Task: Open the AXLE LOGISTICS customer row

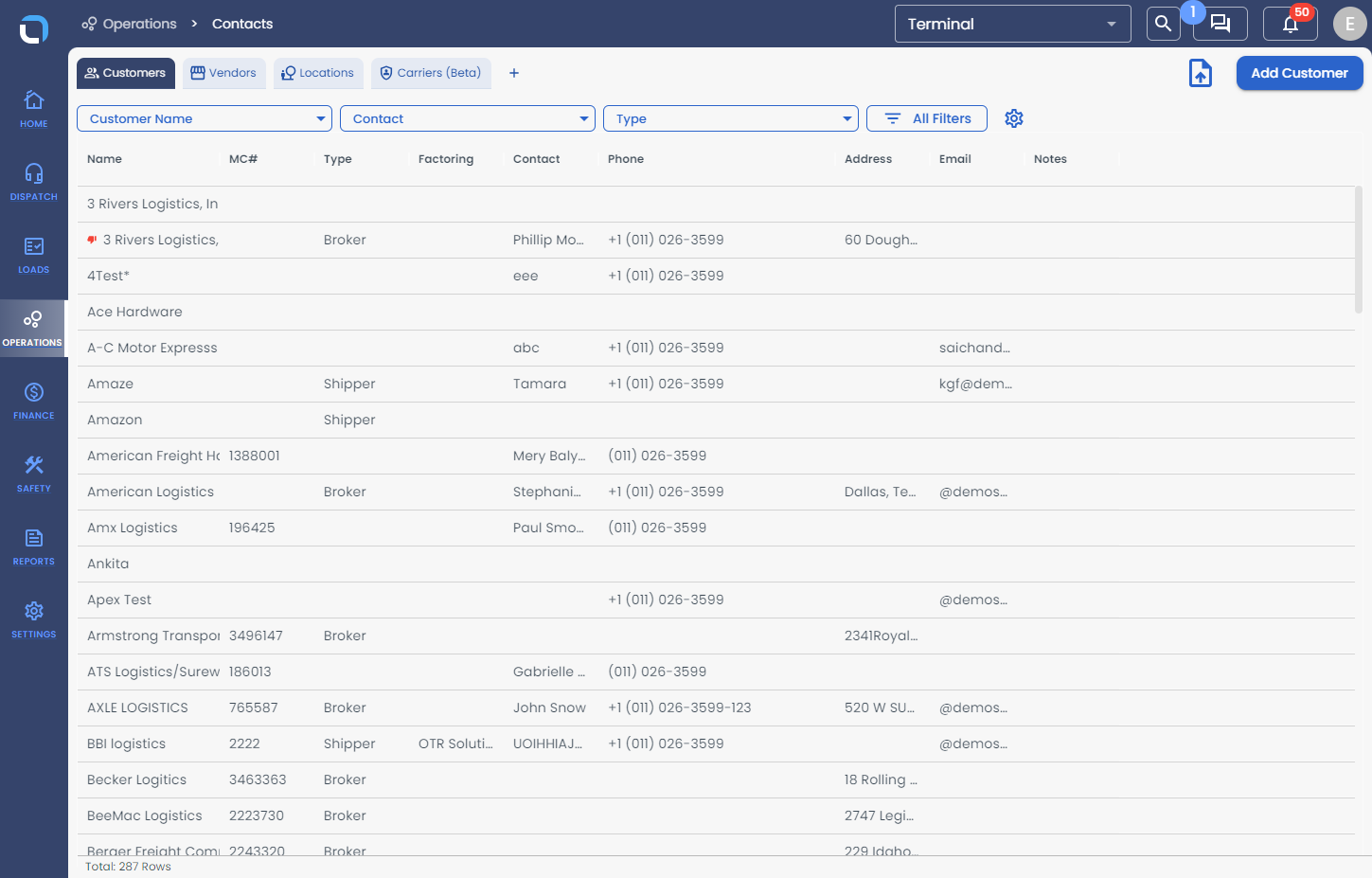Action: click(x=716, y=708)
